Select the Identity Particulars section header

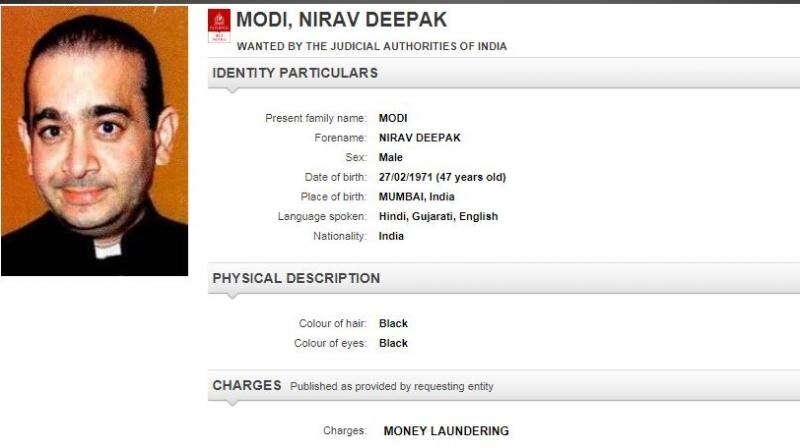pos(295,73)
